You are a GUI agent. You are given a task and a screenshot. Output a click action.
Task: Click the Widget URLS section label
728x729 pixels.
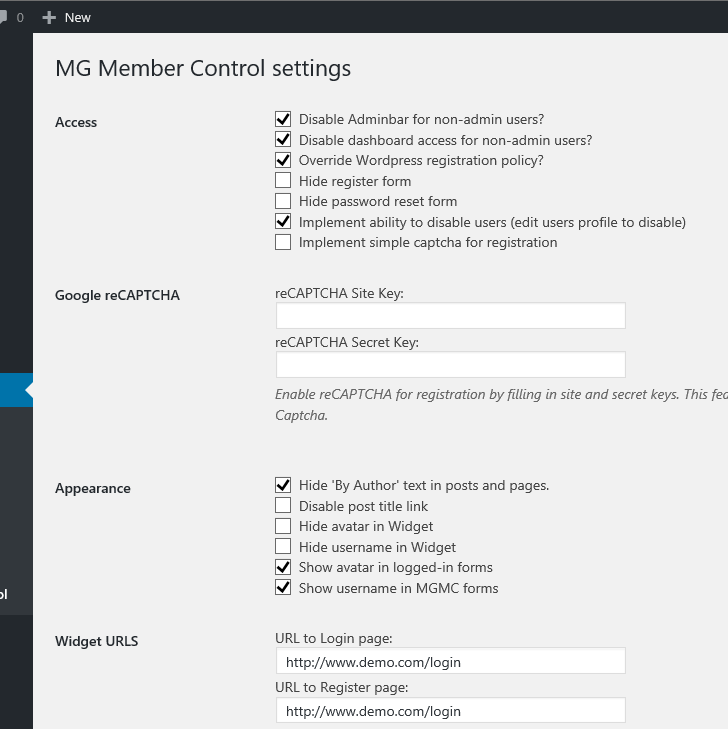tap(97, 641)
